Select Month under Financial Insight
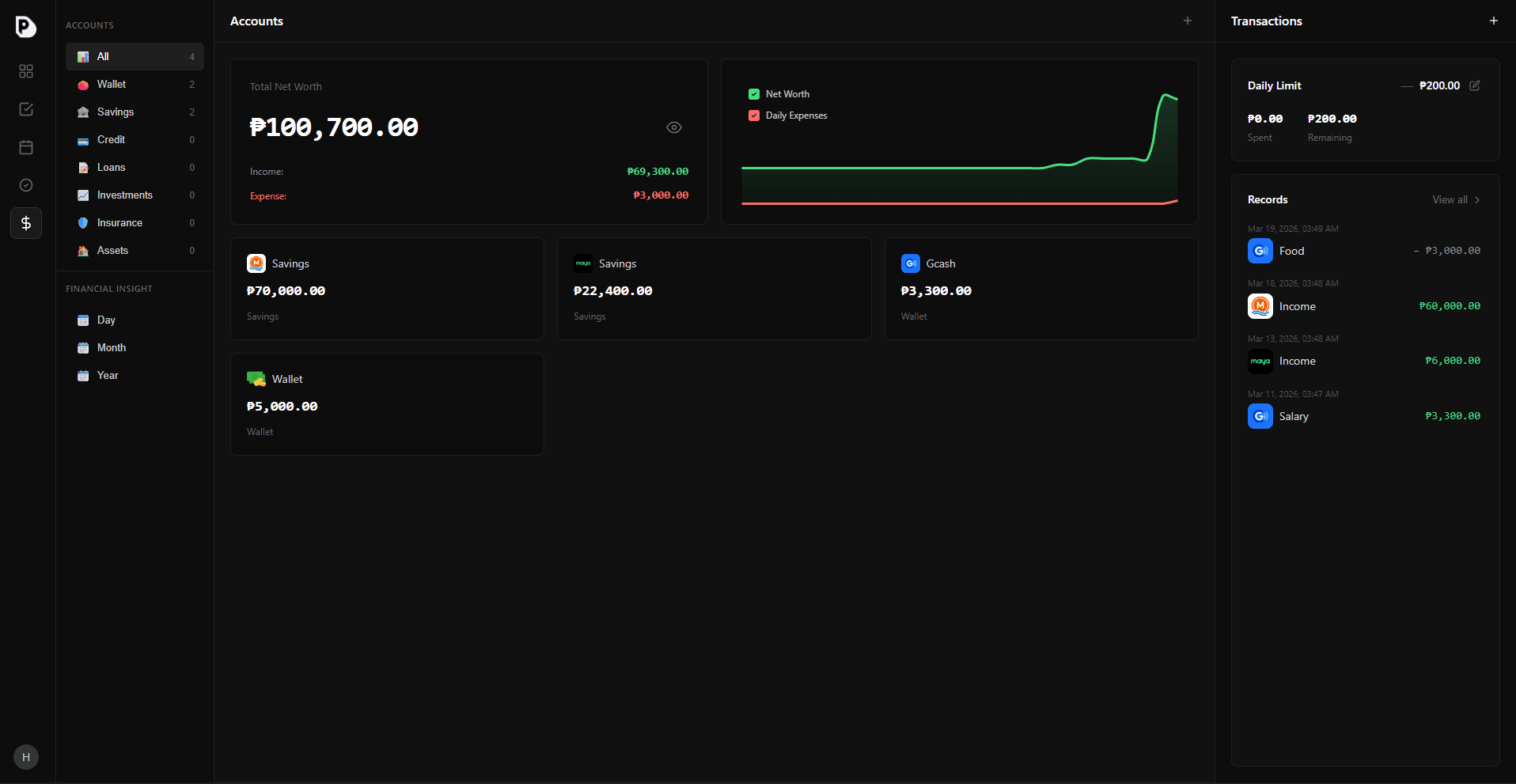Image resolution: width=1516 pixels, height=784 pixels. (x=111, y=347)
